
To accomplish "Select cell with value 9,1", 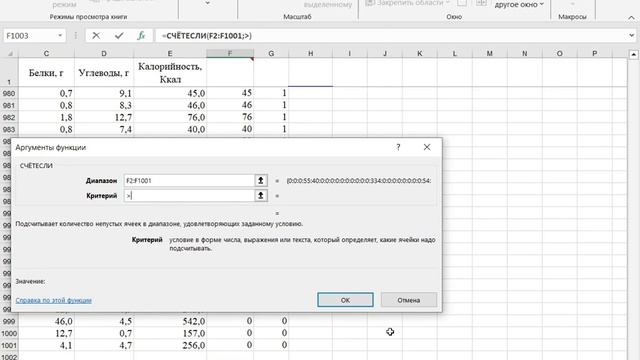I will click(x=104, y=93).
